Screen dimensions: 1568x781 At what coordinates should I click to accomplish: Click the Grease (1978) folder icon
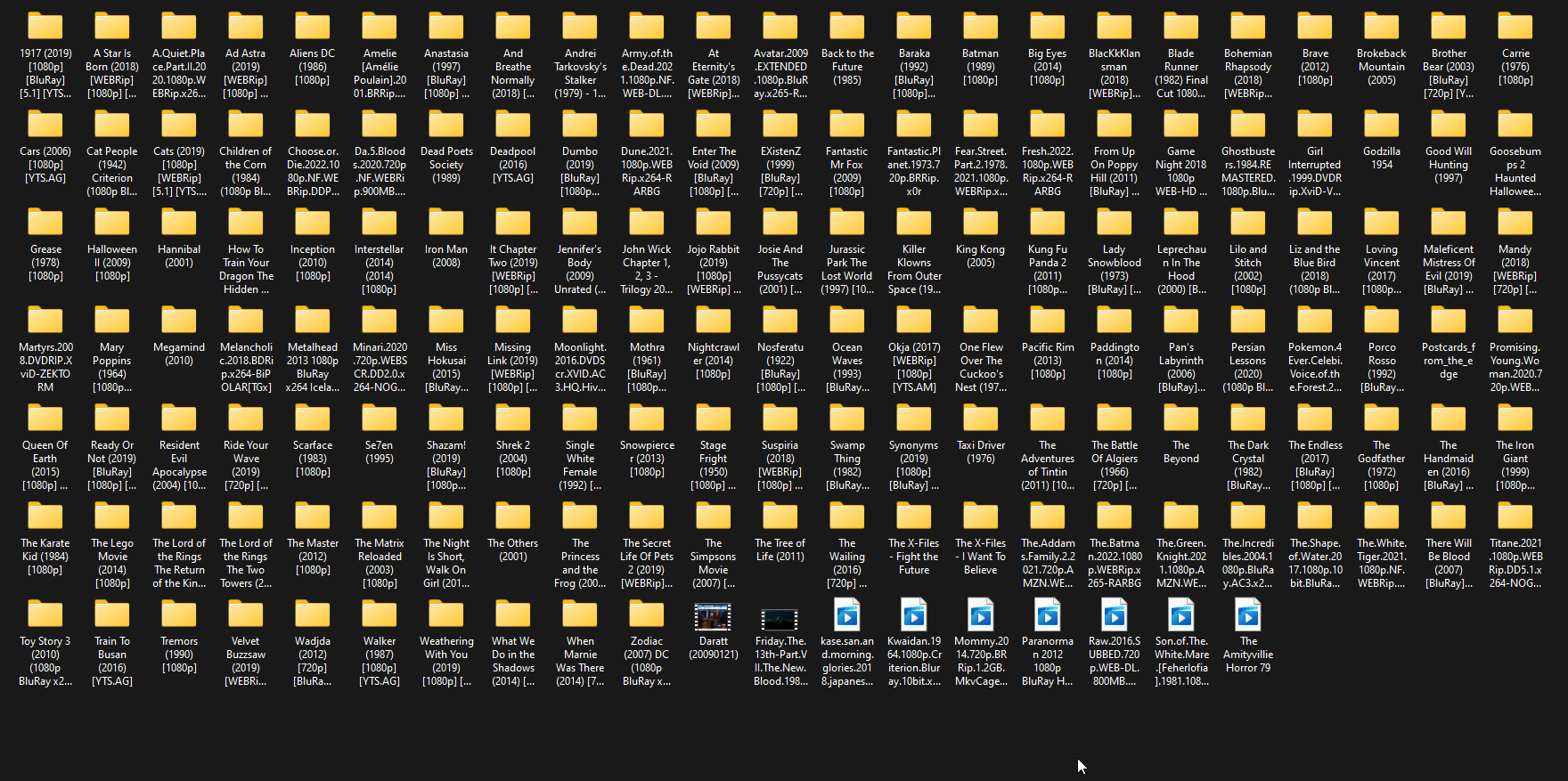[x=45, y=223]
